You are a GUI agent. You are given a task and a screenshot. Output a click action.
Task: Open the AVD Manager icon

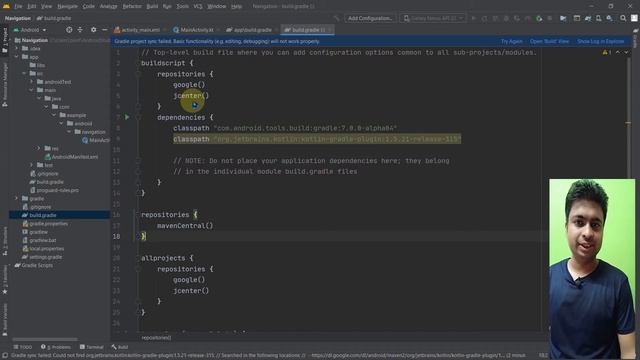click(598, 18)
